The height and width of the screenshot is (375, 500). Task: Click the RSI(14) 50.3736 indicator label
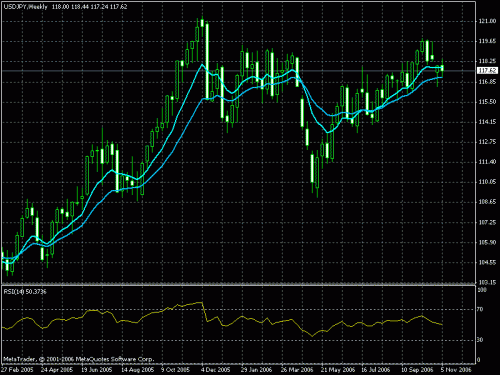coord(25,292)
